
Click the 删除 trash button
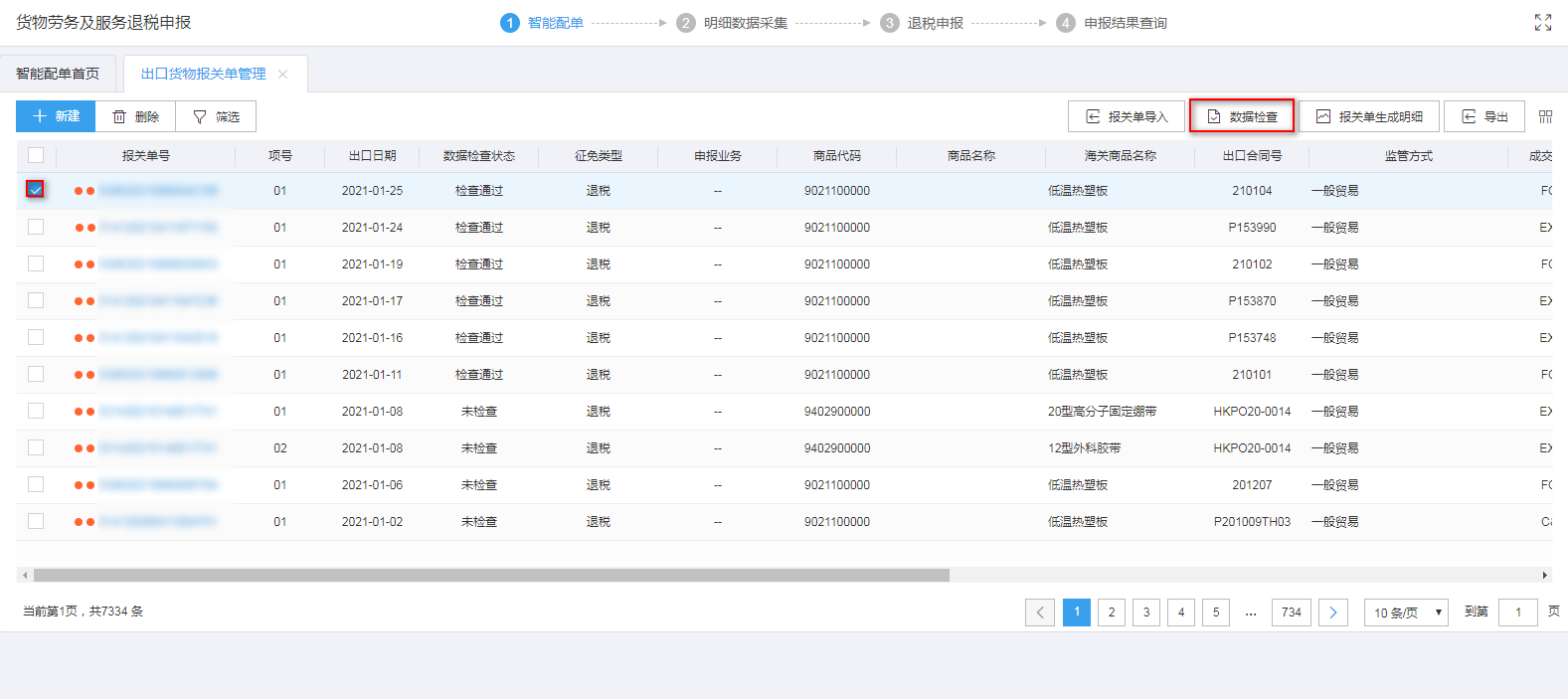pyautogui.click(x=135, y=116)
